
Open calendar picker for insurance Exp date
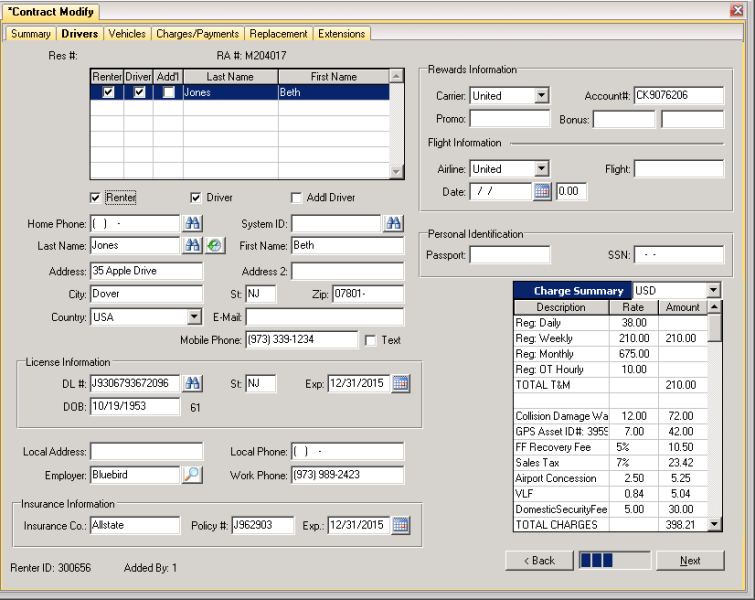(401, 525)
